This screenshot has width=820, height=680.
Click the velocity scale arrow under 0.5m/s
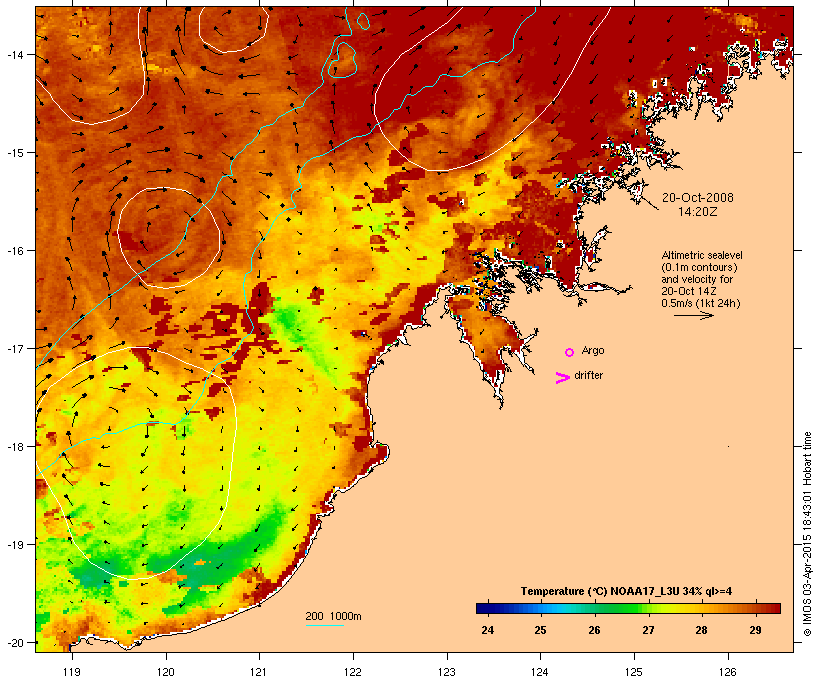pyautogui.click(x=693, y=315)
